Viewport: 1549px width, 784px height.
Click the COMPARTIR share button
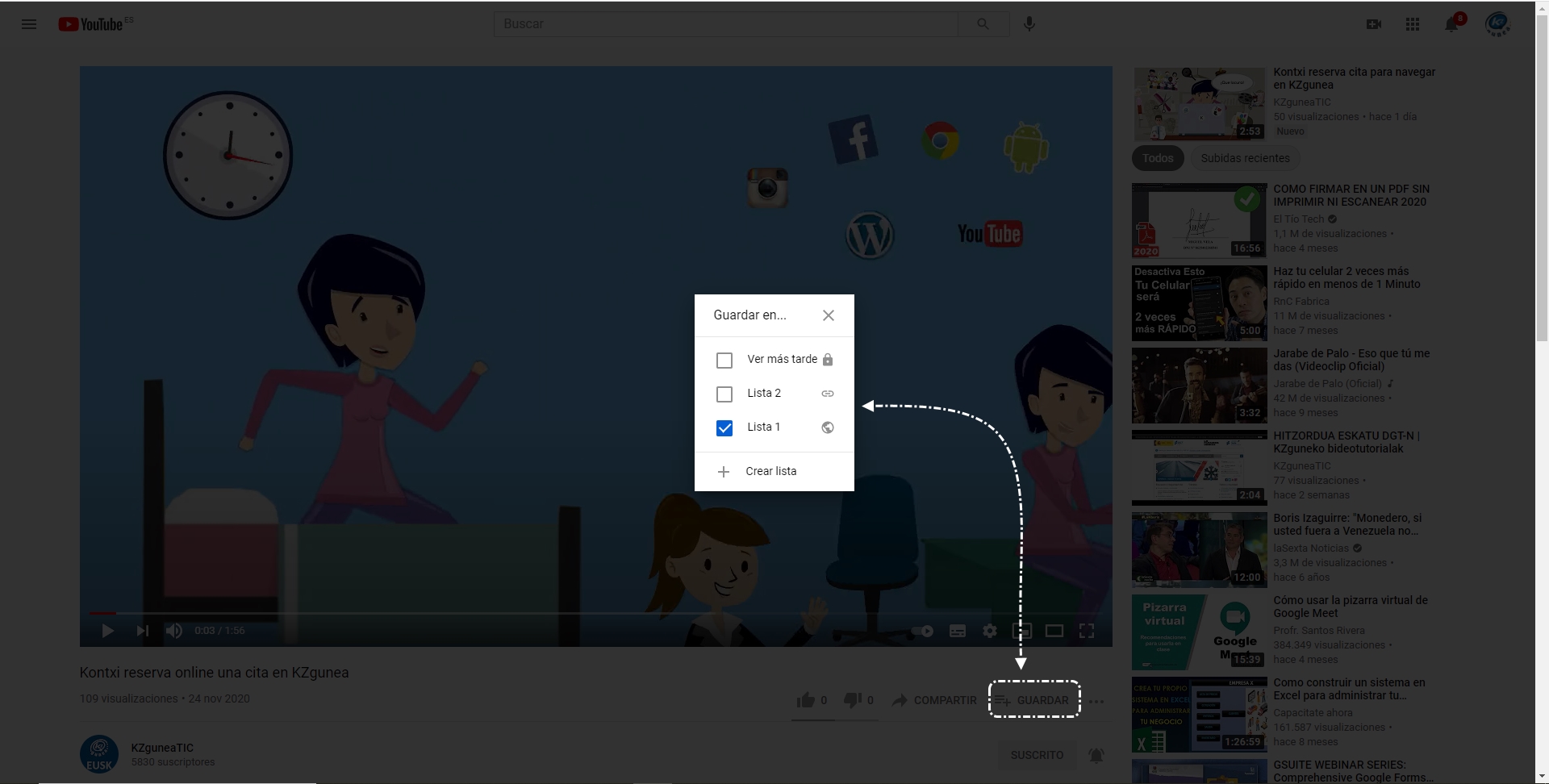coord(934,700)
